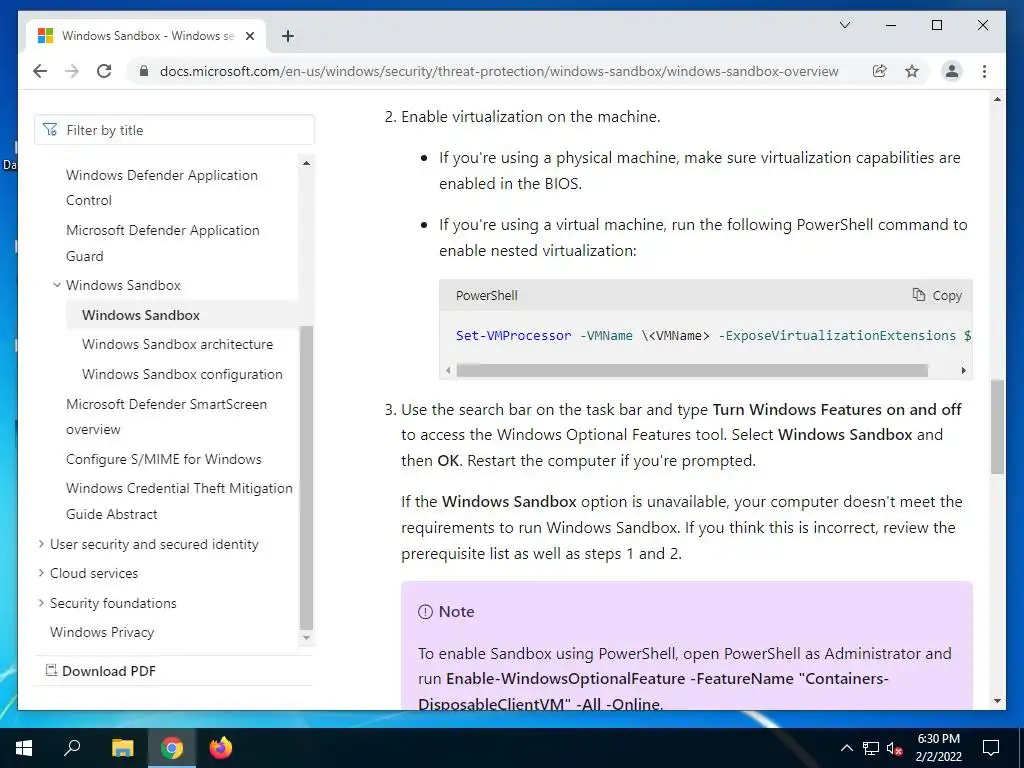The width and height of the screenshot is (1024, 768).
Task: Open Windows Sandbox configuration
Action: [x=182, y=374]
